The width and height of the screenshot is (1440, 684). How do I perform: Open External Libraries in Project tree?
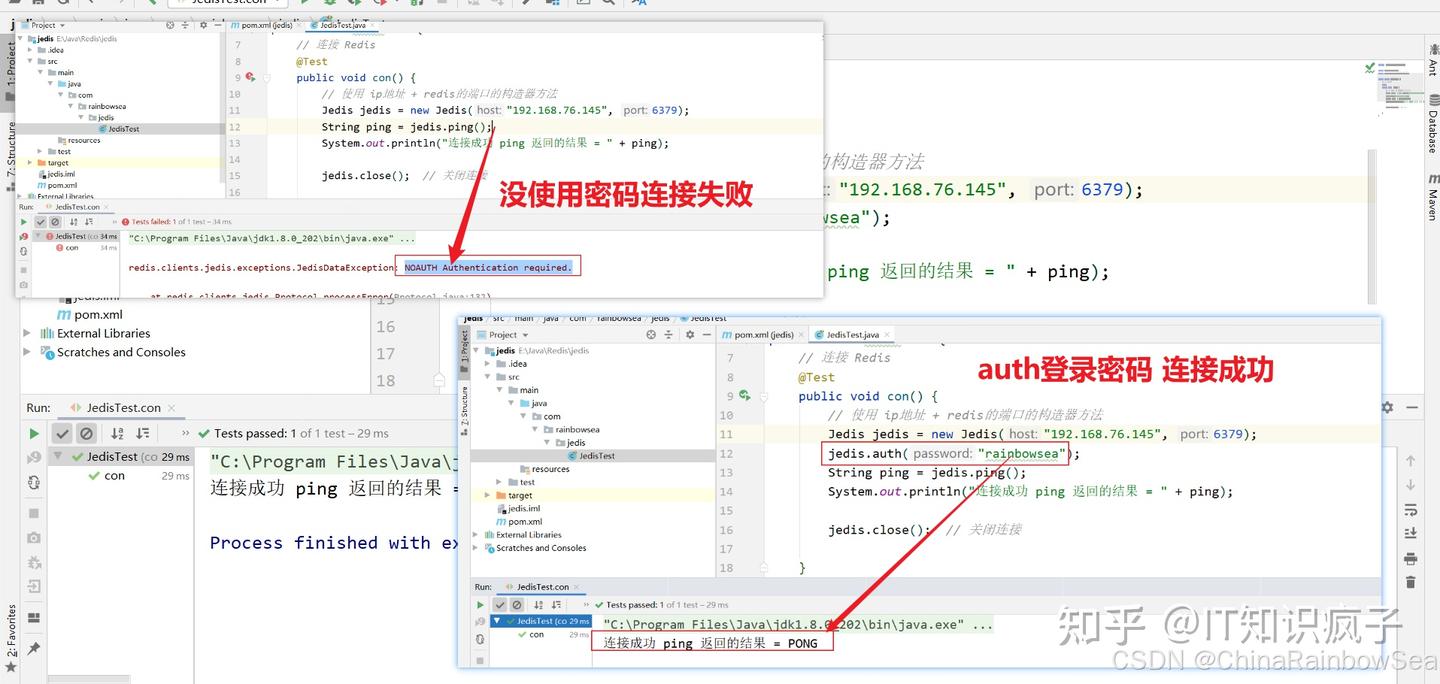click(105, 333)
